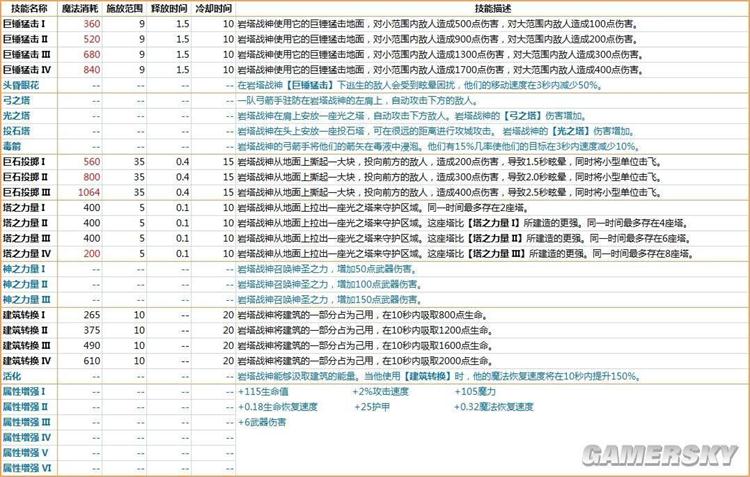The height and width of the screenshot is (477, 750).
Task: Click the 技能名称 column header
Action: click(26, 7)
